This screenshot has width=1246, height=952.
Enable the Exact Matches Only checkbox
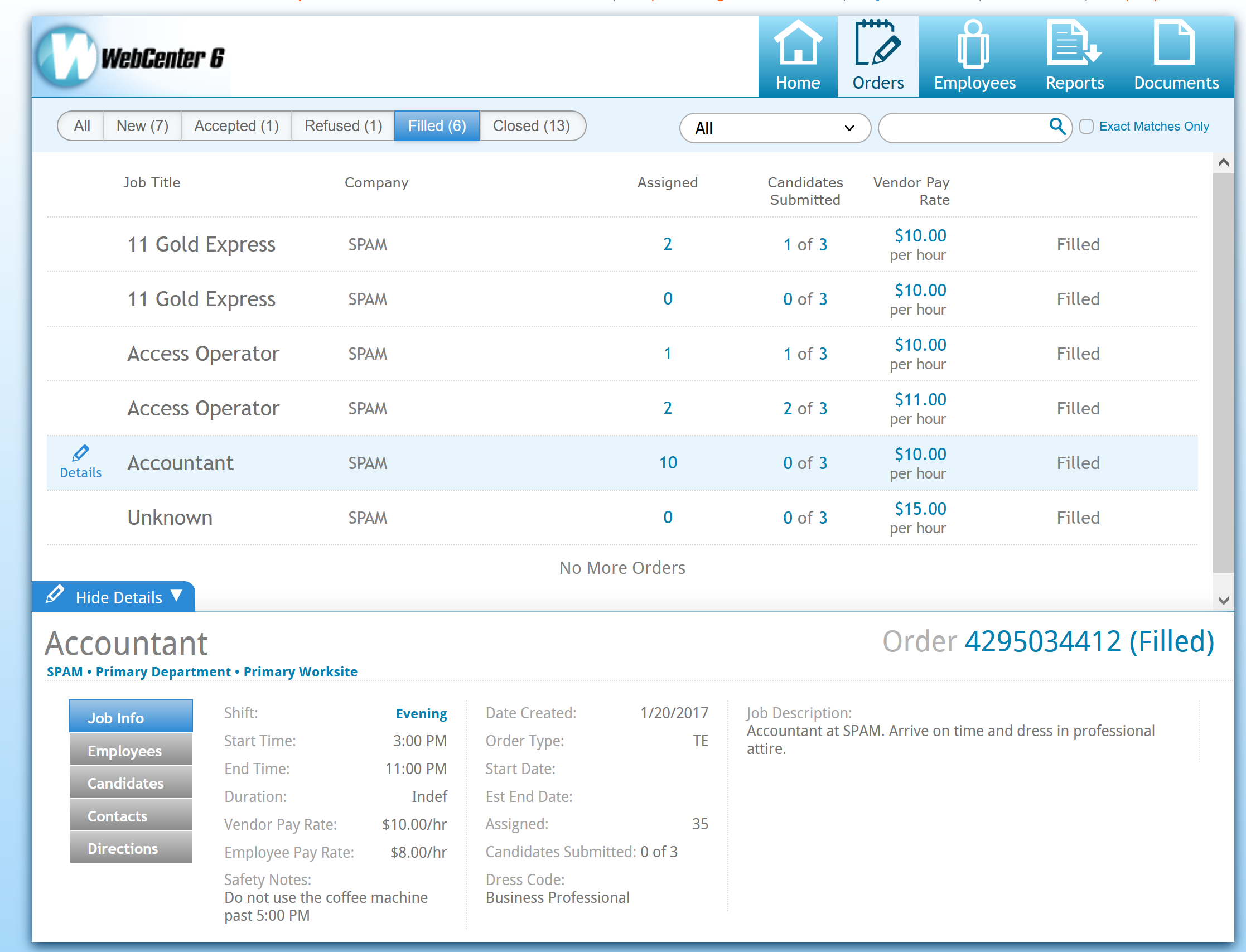click(1085, 127)
